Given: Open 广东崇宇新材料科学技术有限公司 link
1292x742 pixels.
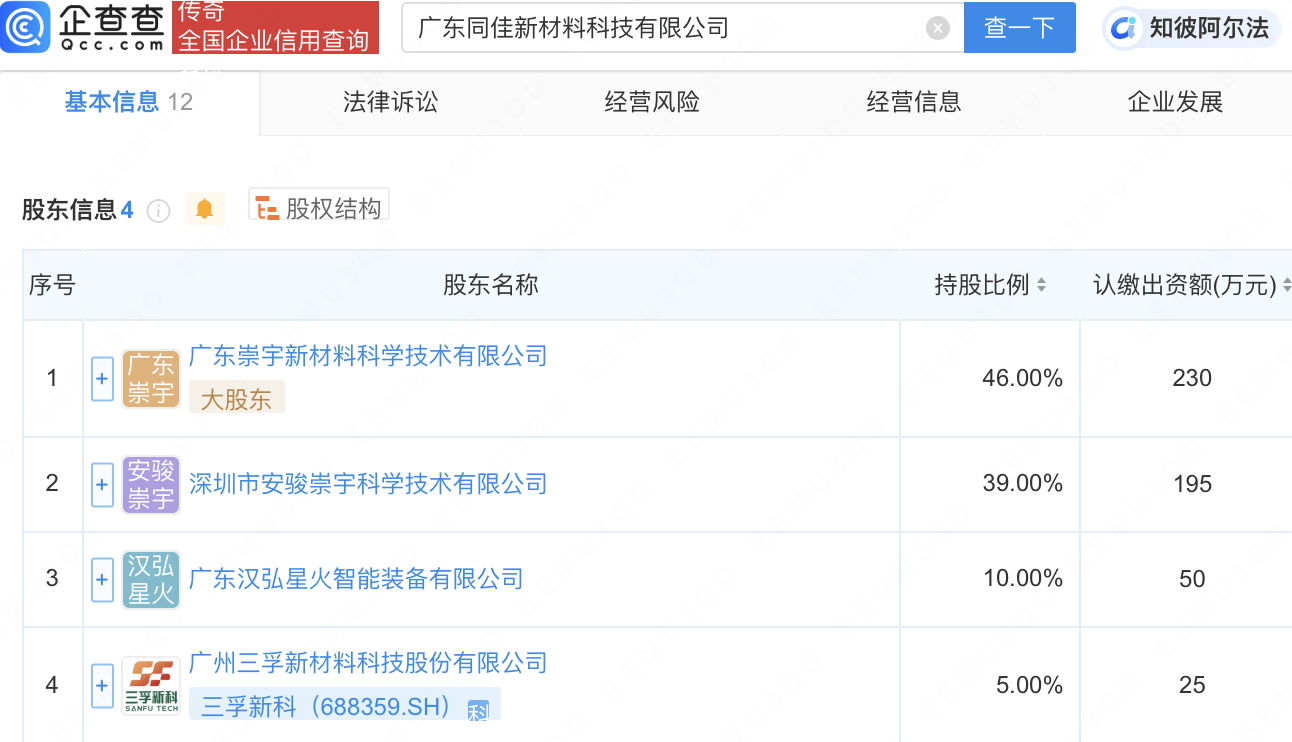Looking at the screenshot, I should [368, 356].
